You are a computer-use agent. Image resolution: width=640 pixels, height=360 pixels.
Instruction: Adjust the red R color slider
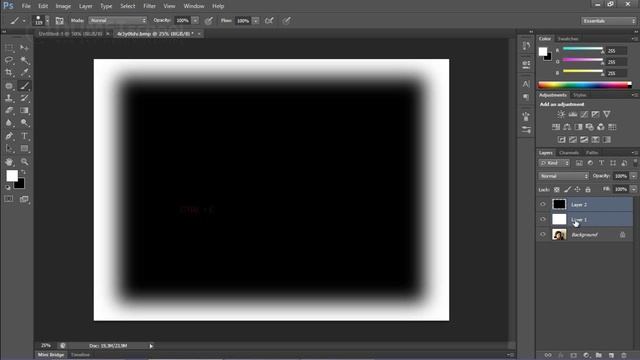pos(583,49)
